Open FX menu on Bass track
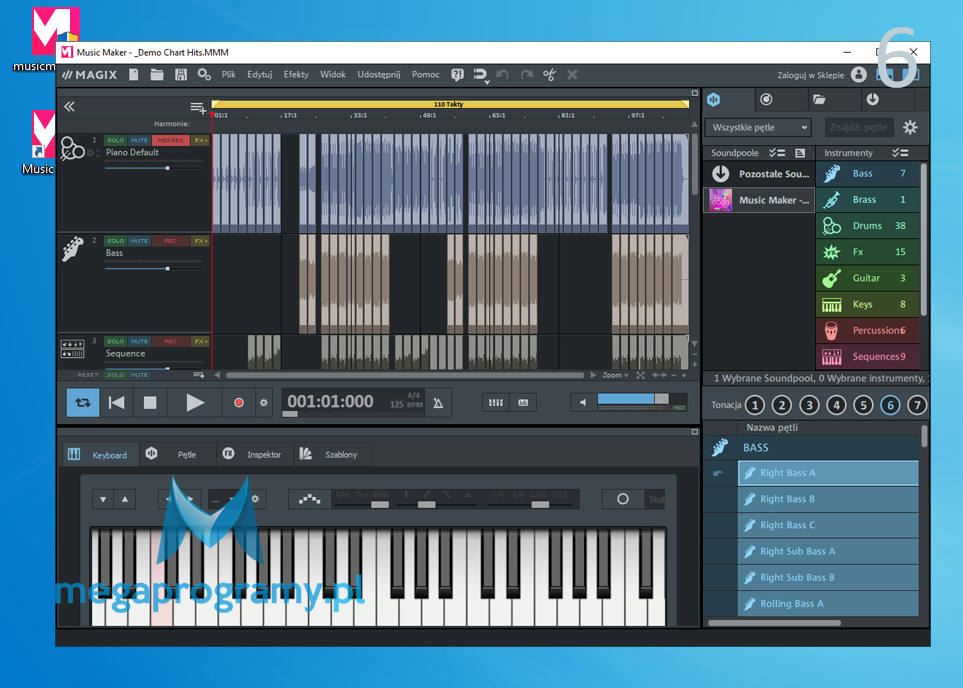Screen dimensions: 963x688 [200, 241]
